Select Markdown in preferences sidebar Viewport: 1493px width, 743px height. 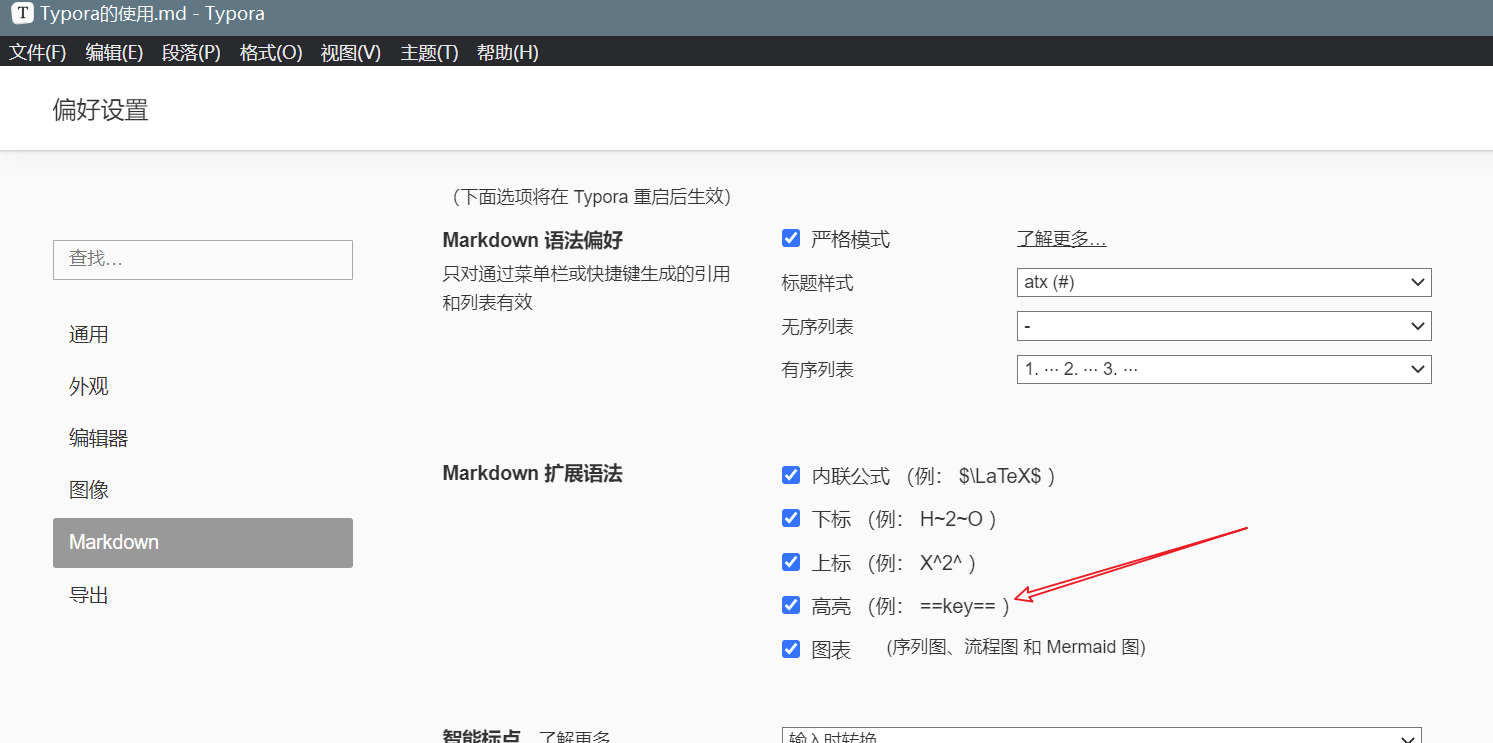[x=203, y=543]
